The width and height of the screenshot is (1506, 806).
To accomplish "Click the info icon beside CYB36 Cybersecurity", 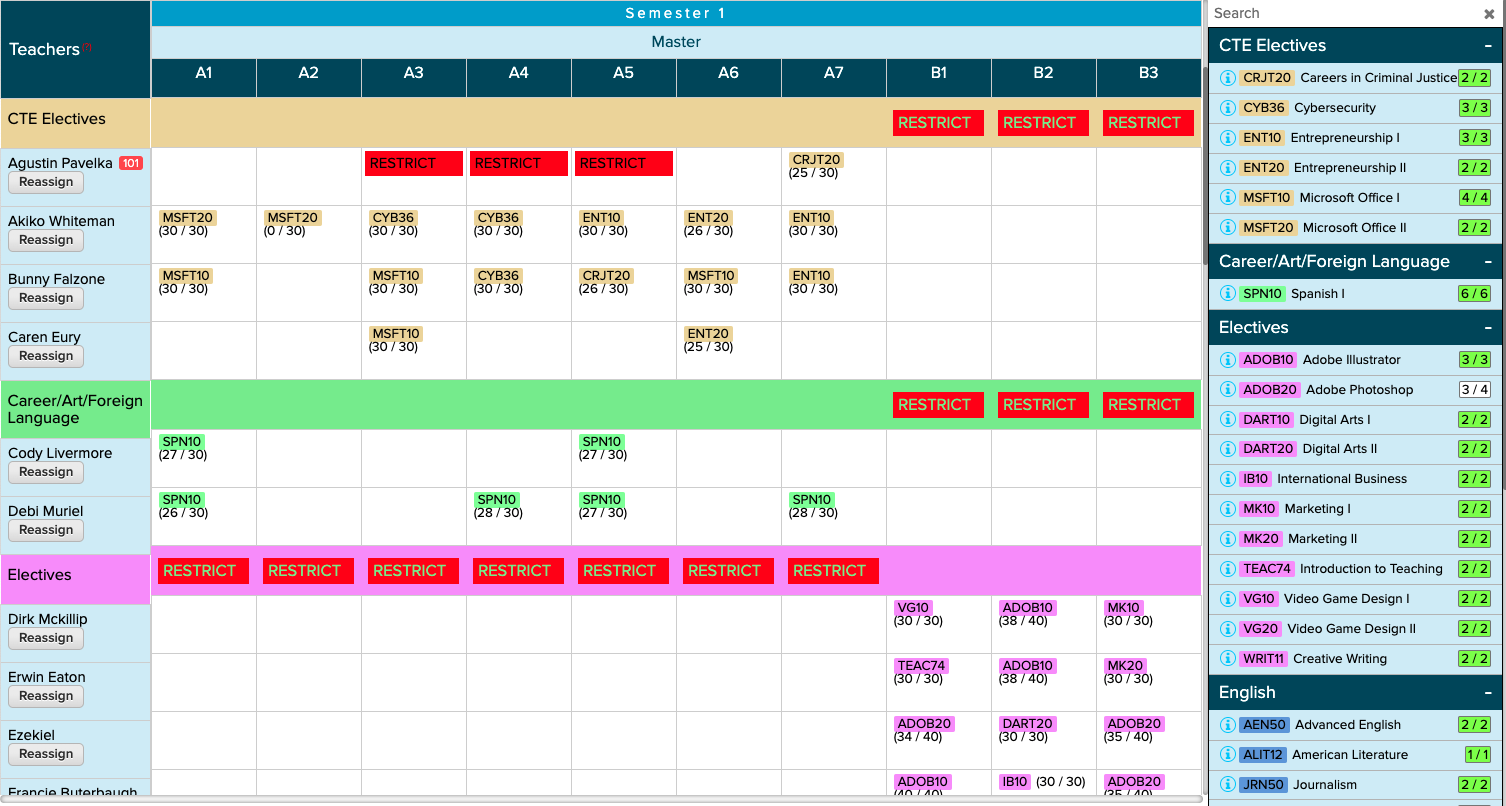I will (1227, 107).
